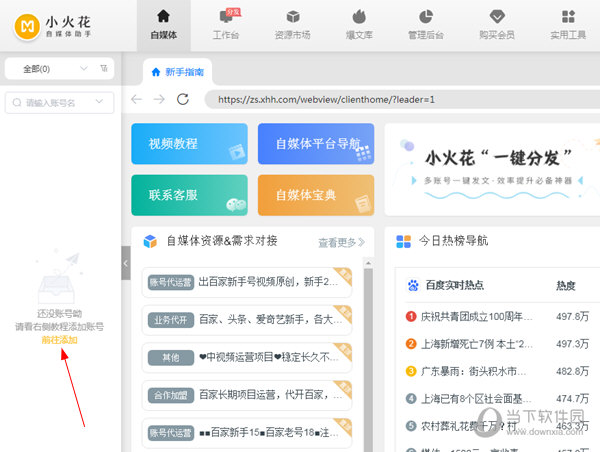The width and height of the screenshot is (600, 452).
Task: Open the 工作台 workbench icon
Action: [227, 16]
